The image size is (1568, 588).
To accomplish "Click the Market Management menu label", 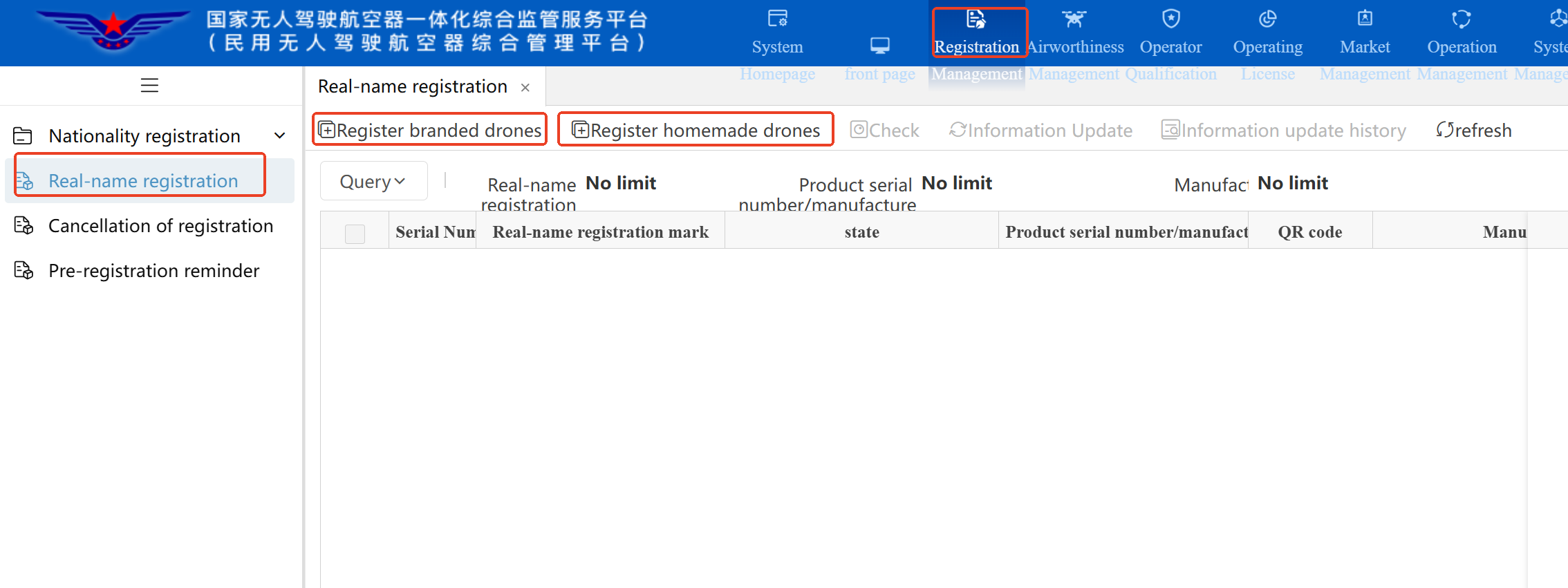I will pos(1365,60).
